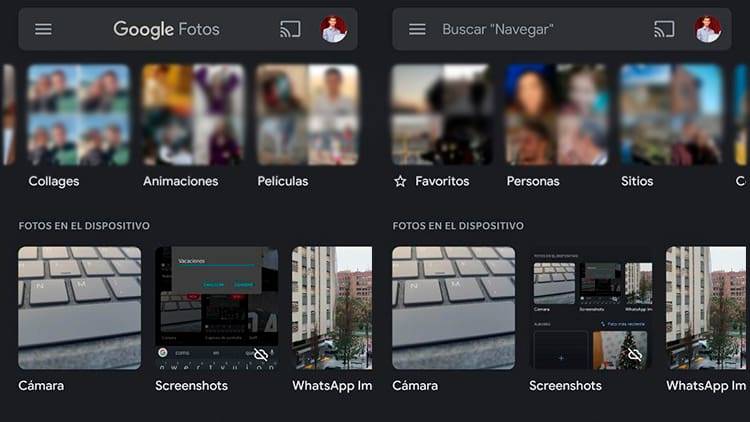Screen dimensions: 750x422
Task: Open the Películas thumbnail
Action: point(307,115)
